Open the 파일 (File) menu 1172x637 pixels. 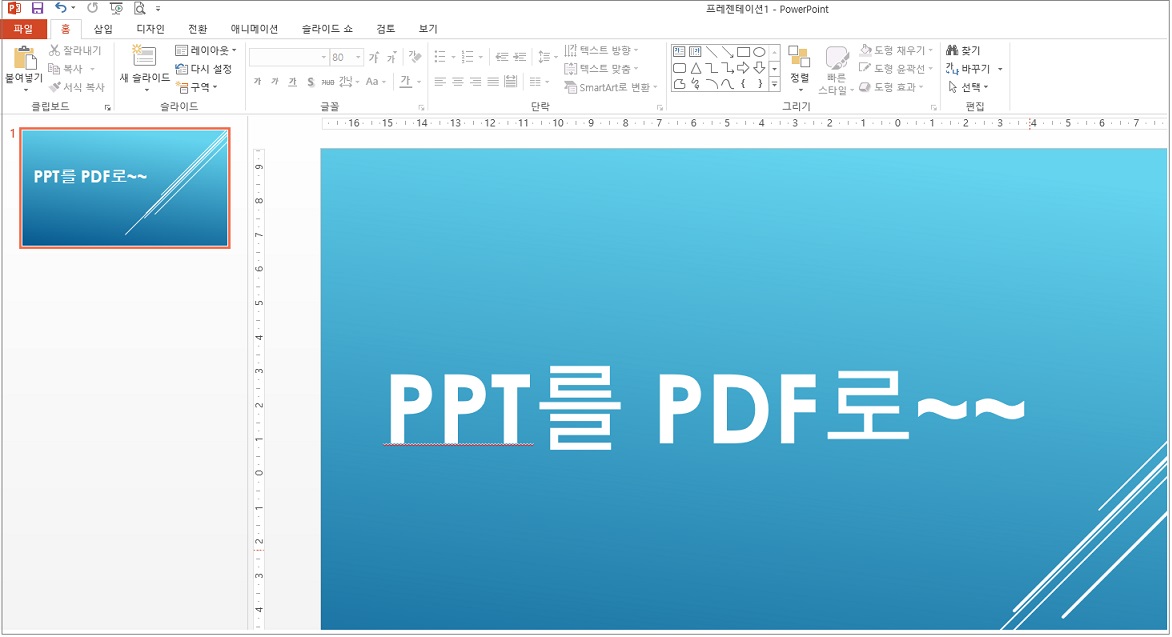tap(23, 28)
